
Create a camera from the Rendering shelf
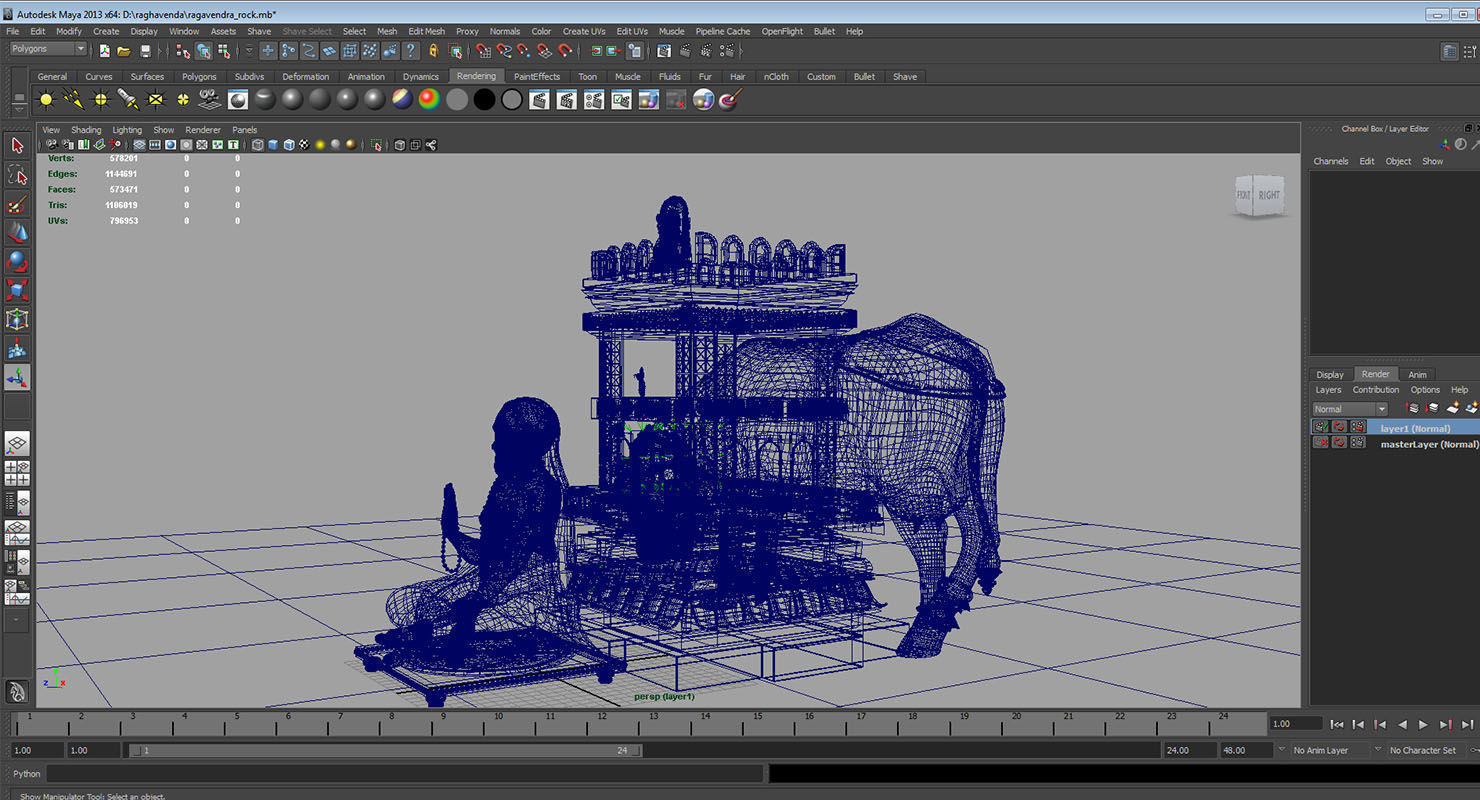click(x=210, y=100)
